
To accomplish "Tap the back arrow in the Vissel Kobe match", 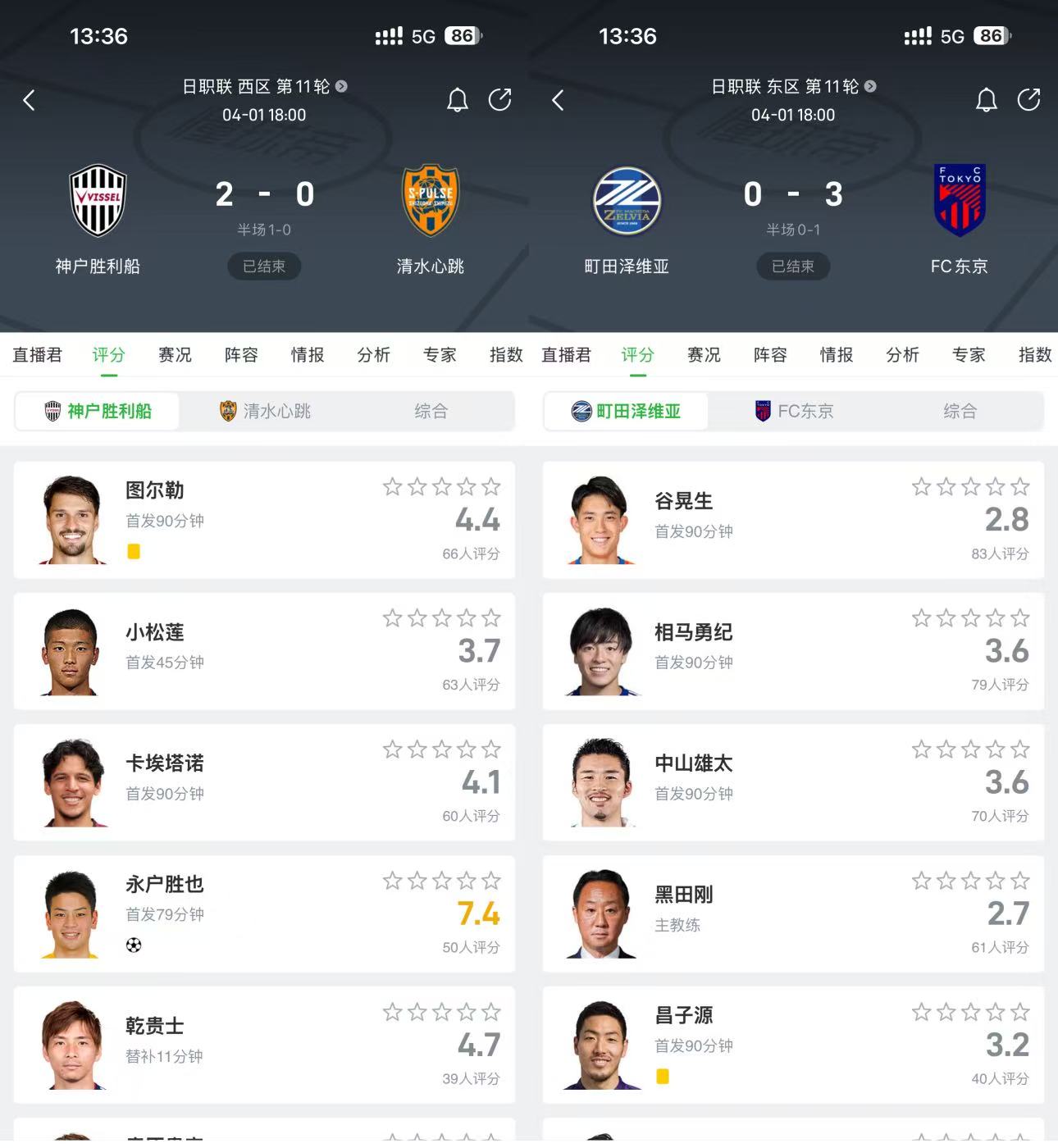I will coord(29,100).
